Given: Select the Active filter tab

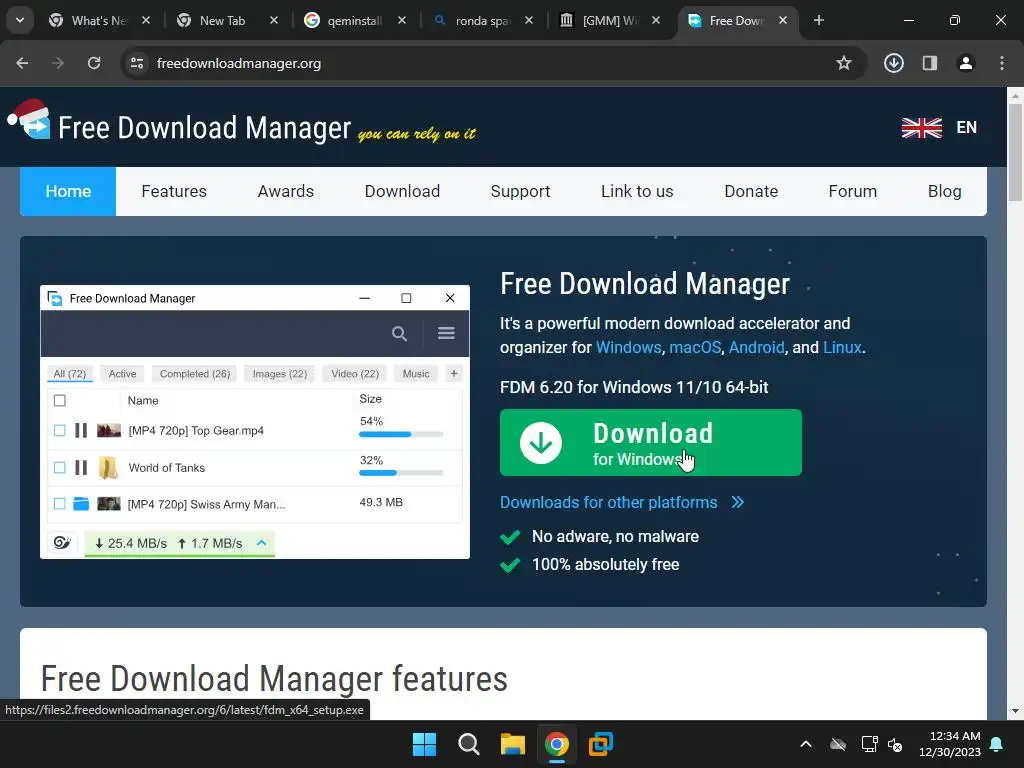Looking at the screenshot, I should click(122, 374).
